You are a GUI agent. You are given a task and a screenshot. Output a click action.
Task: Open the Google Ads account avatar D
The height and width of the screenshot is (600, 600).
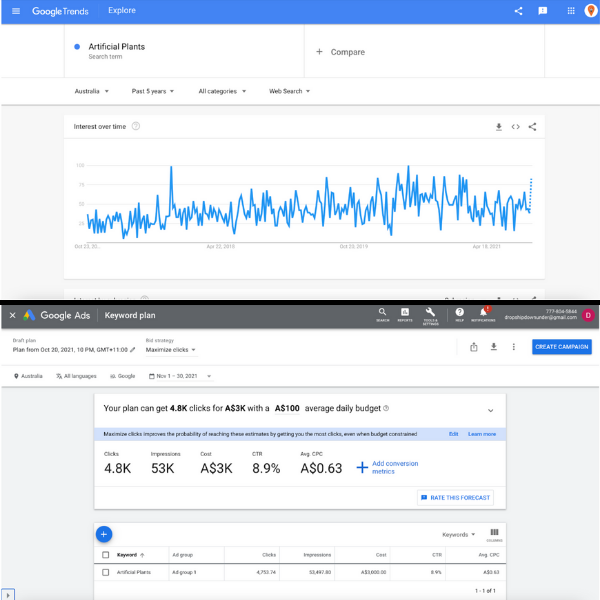588,315
